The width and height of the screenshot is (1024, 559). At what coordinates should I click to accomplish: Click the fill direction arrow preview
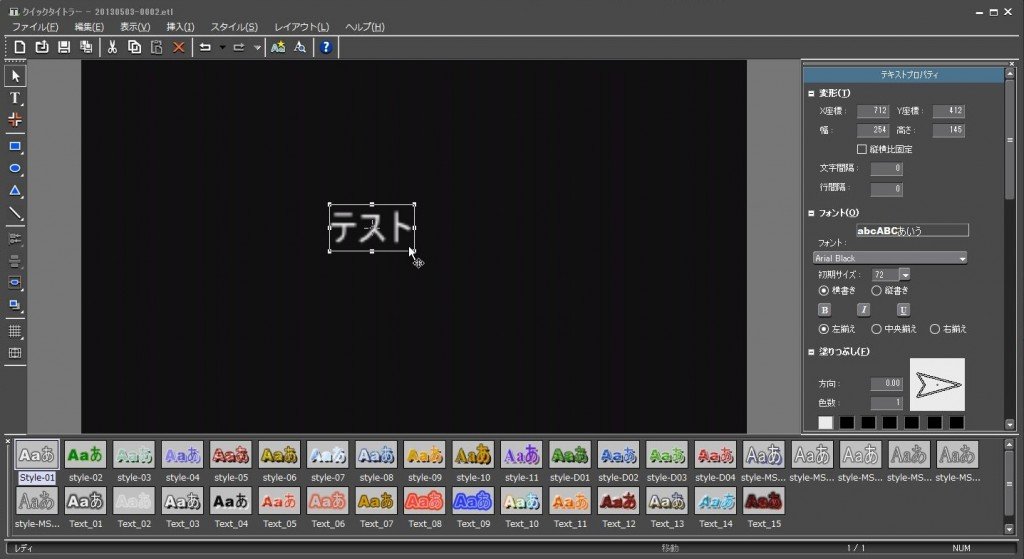click(937, 384)
